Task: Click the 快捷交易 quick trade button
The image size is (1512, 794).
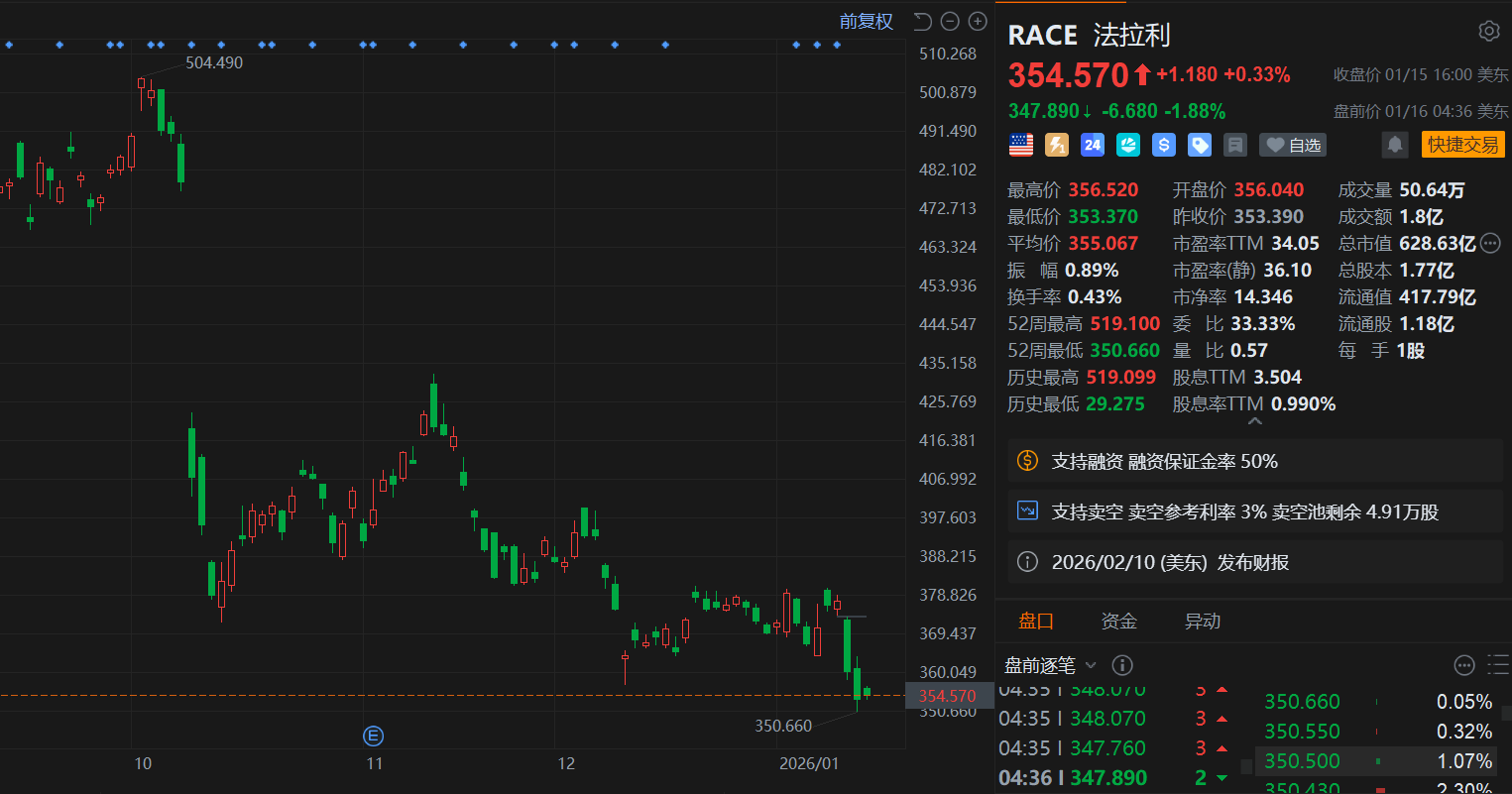Action: [1462, 145]
